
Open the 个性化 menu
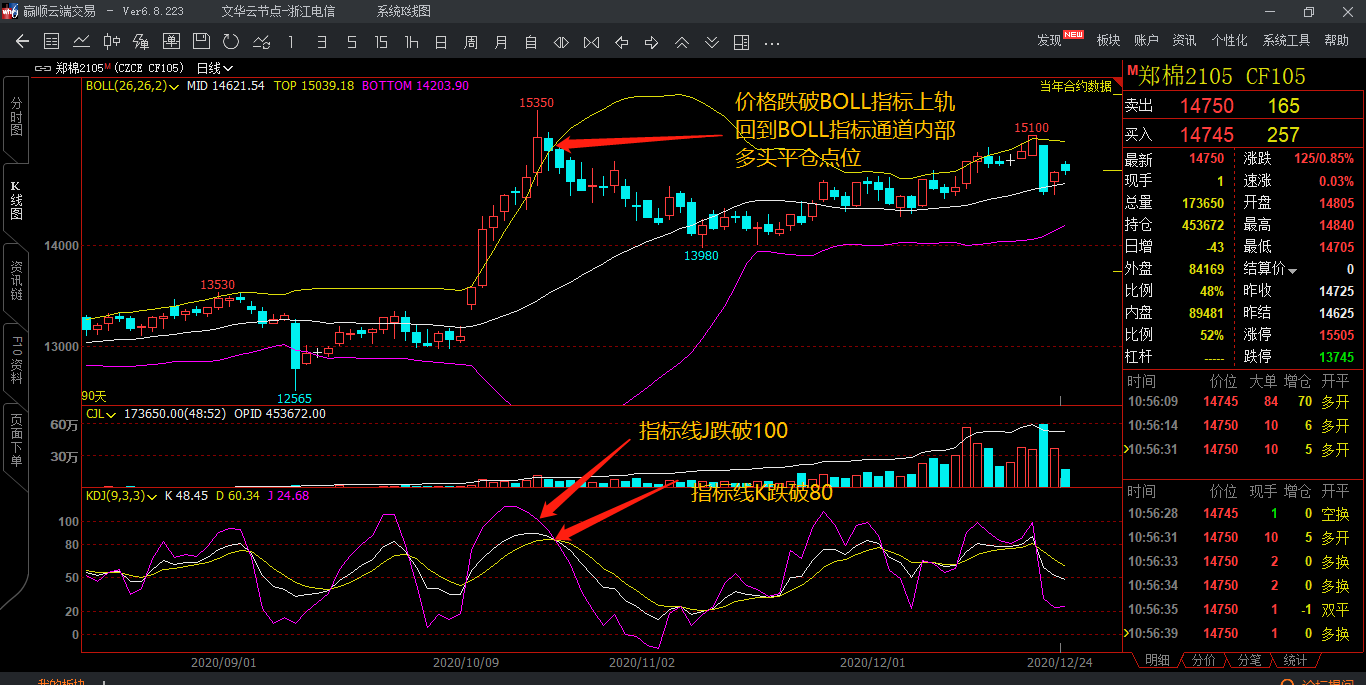coord(1229,40)
